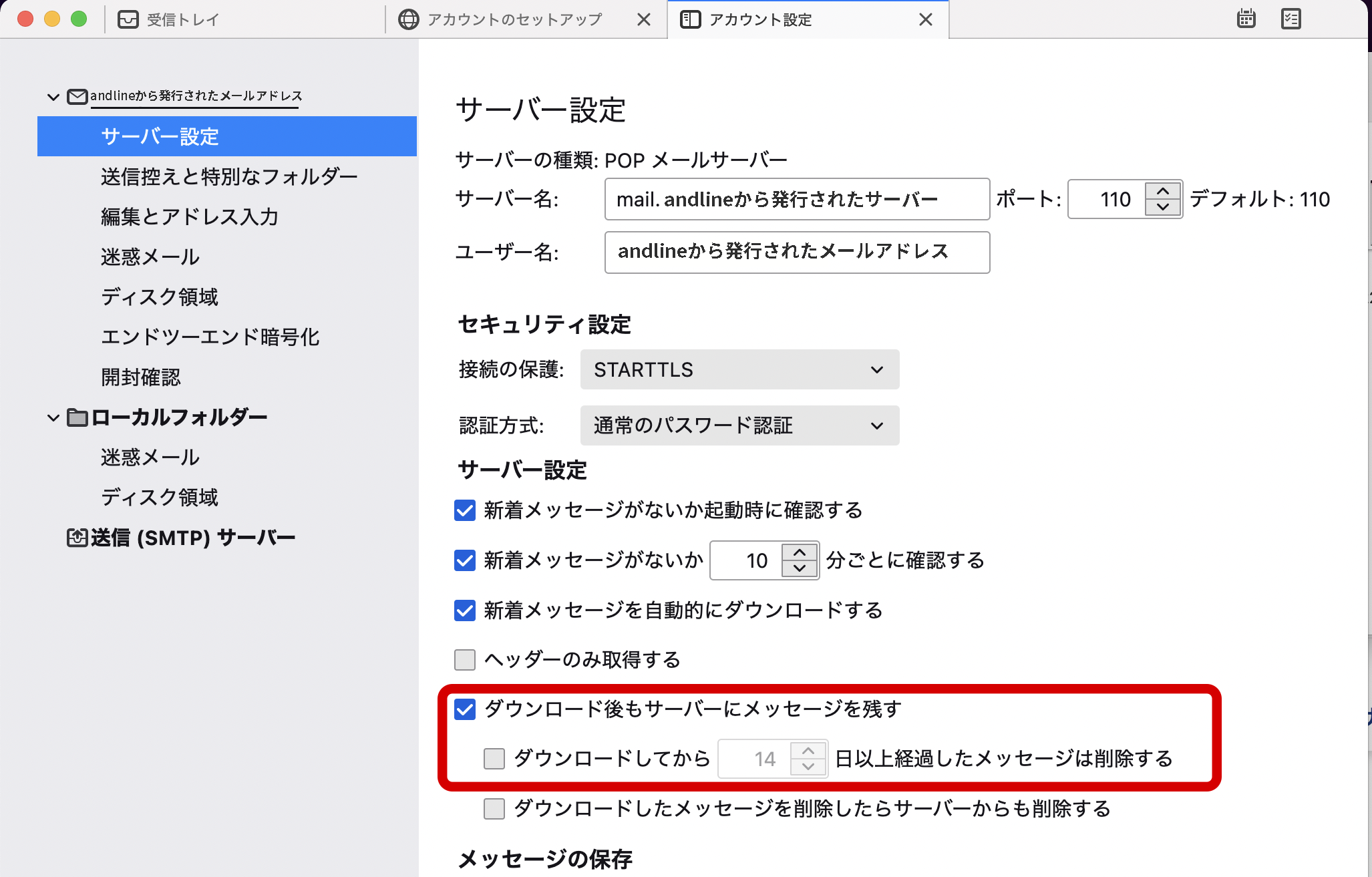Click the mail envelope icon beside the andline account
Image resolution: width=1372 pixels, height=877 pixels.
(x=77, y=97)
